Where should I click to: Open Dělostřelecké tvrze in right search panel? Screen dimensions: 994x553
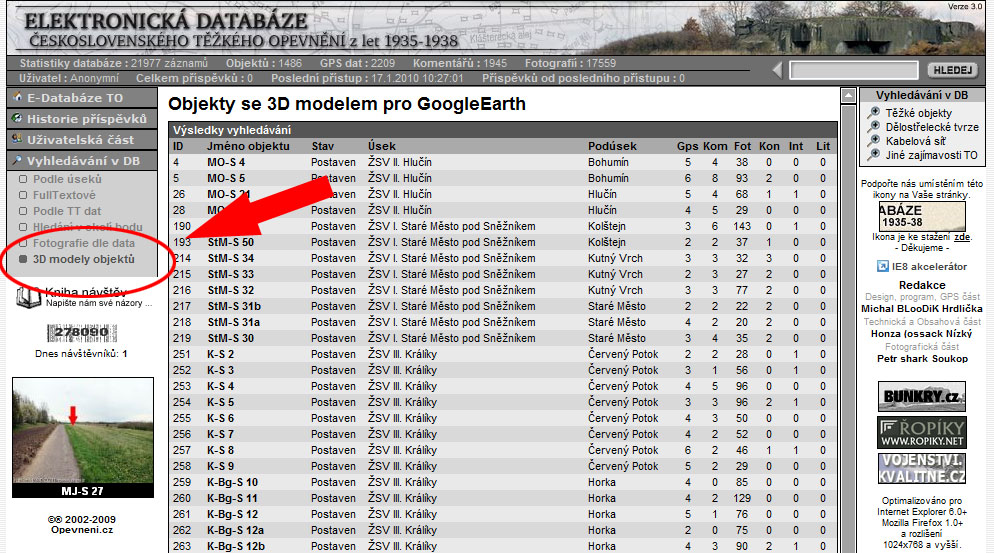tap(931, 128)
